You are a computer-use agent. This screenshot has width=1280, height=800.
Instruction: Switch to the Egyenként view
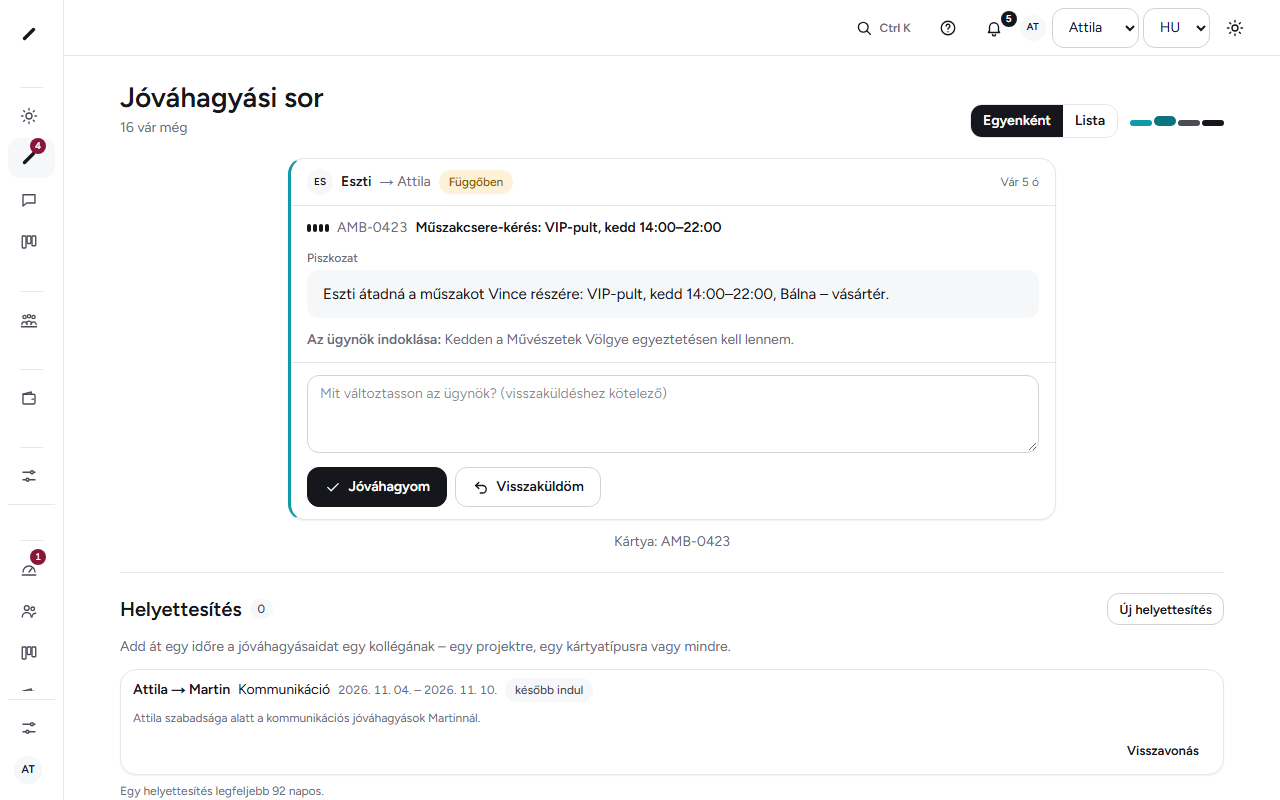coord(1016,121)
